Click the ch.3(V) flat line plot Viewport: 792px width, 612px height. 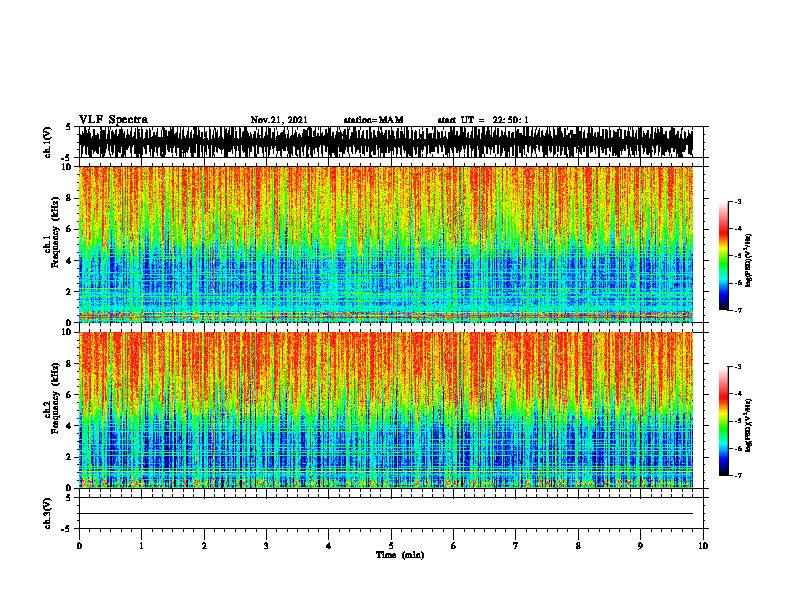tap(390, 513)
